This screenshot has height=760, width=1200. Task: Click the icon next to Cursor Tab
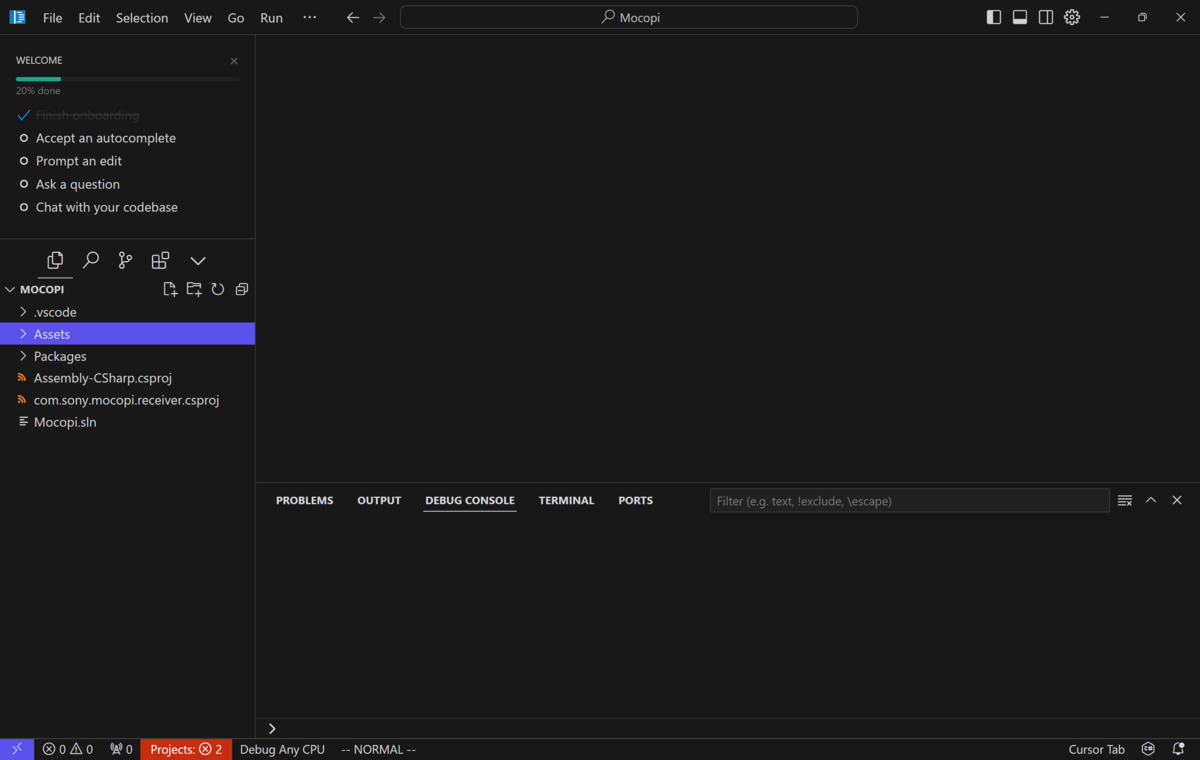pos(1148,749)
